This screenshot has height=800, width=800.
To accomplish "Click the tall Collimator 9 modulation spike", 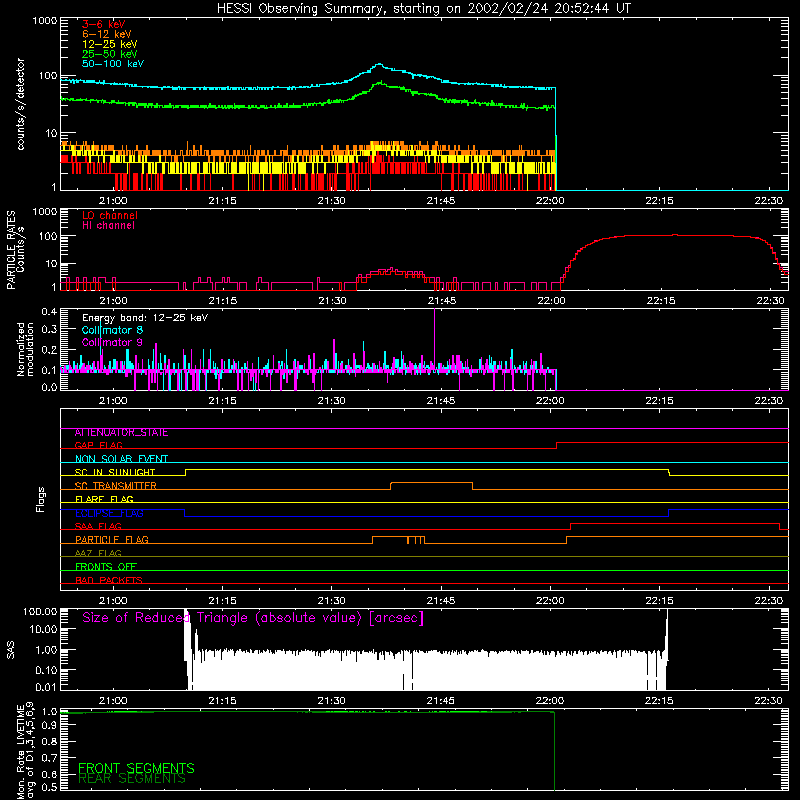I will (434, 337).
